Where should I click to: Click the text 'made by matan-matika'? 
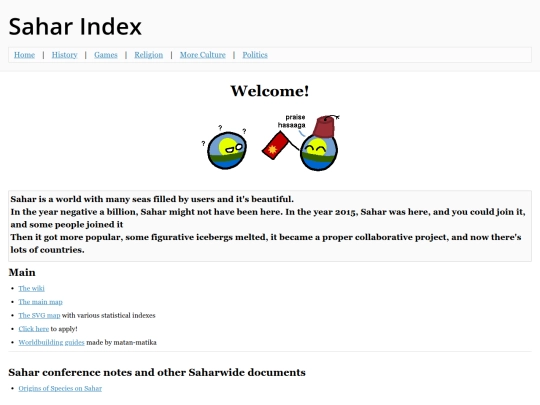coord(121,342)
